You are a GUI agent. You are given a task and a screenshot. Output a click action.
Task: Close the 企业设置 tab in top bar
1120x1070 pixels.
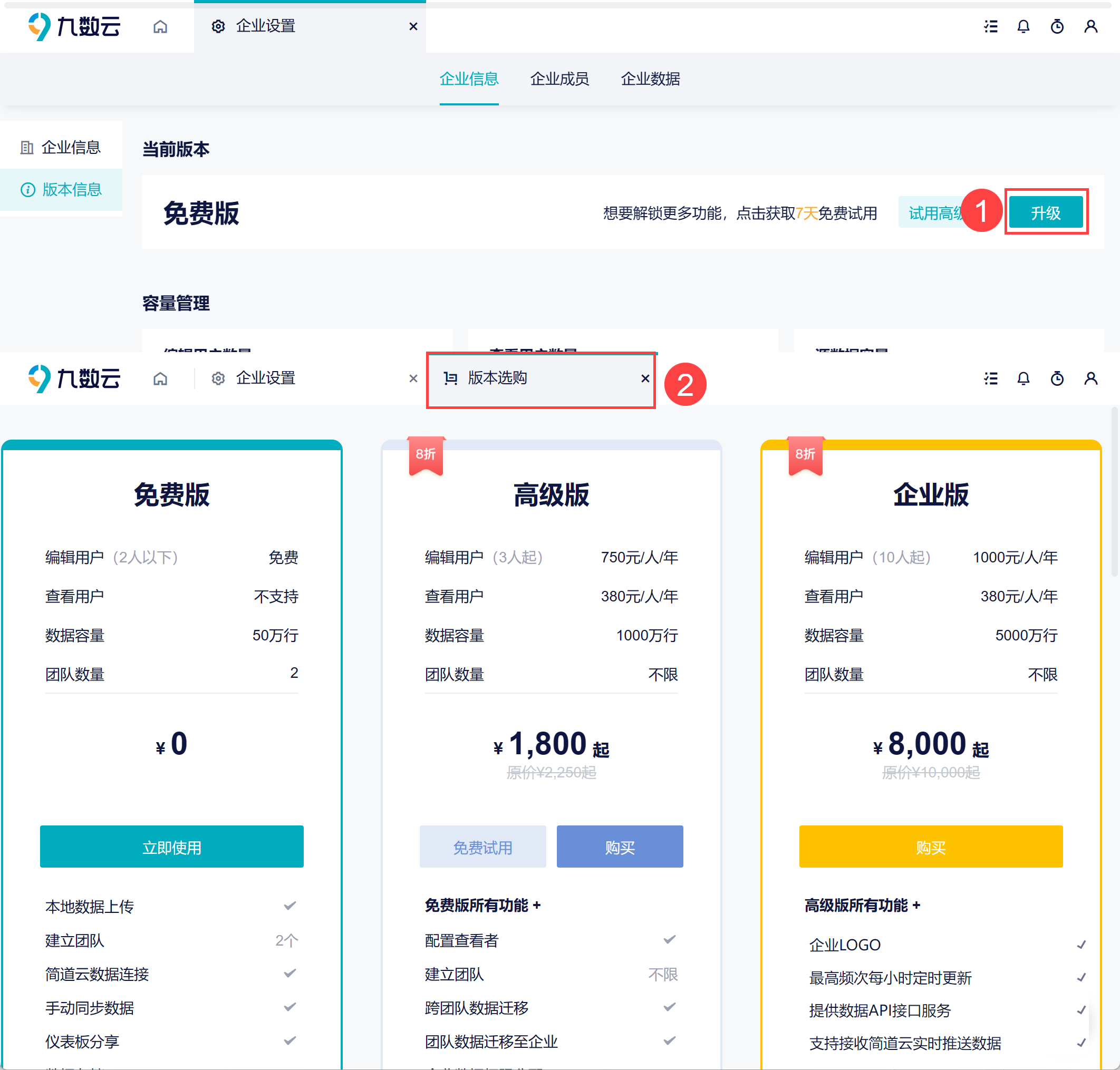(x=413, y=27)
